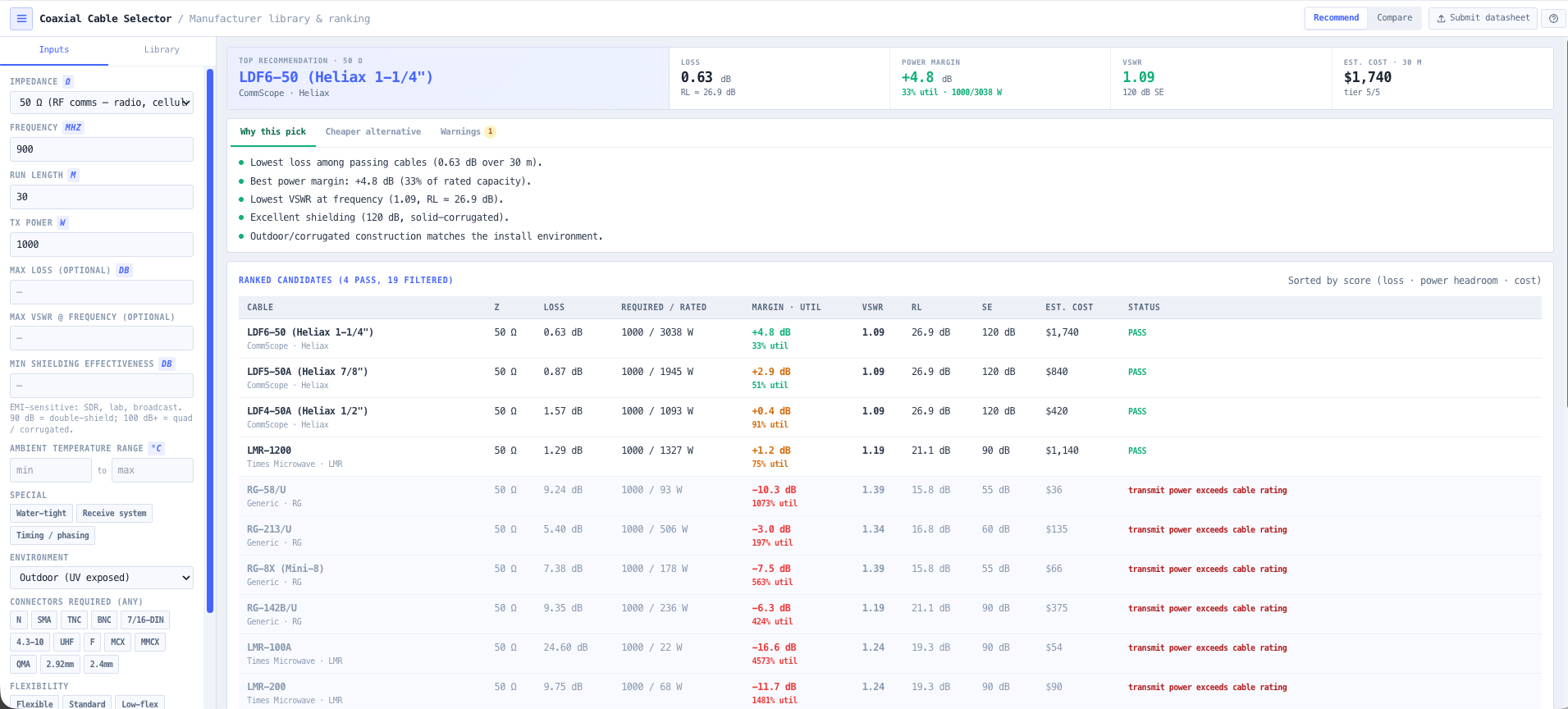1568x709 pixels.
Task: Select the Why this pick tab
Action: [272, 132]
